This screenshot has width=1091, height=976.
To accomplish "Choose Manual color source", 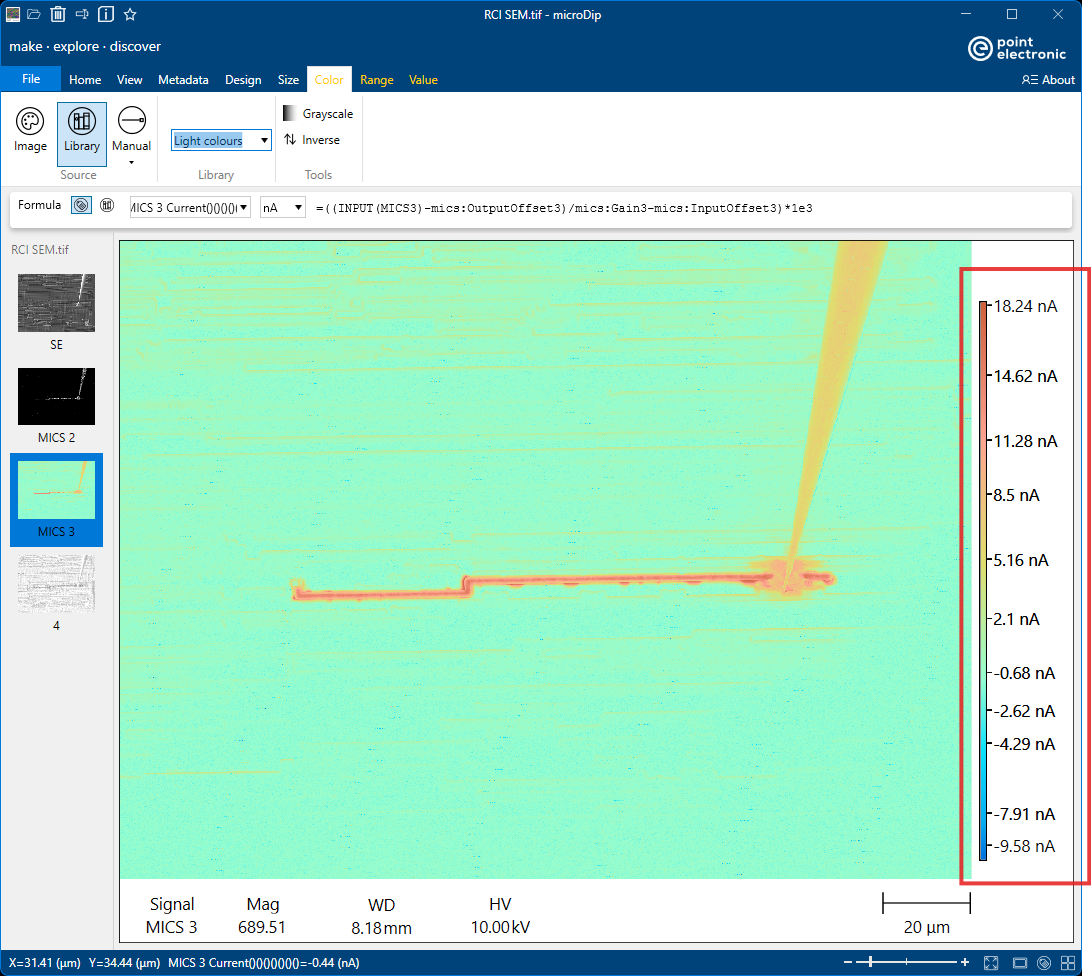I will coord(132,130).
